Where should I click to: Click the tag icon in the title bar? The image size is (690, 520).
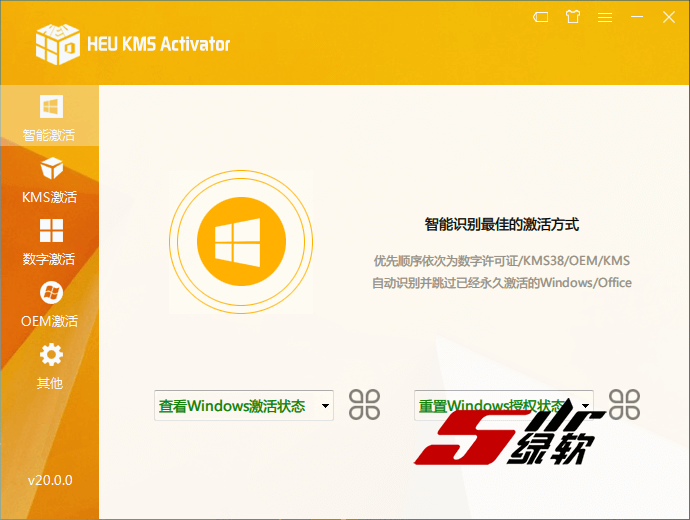pyautogui.click(x=540, y=17)
